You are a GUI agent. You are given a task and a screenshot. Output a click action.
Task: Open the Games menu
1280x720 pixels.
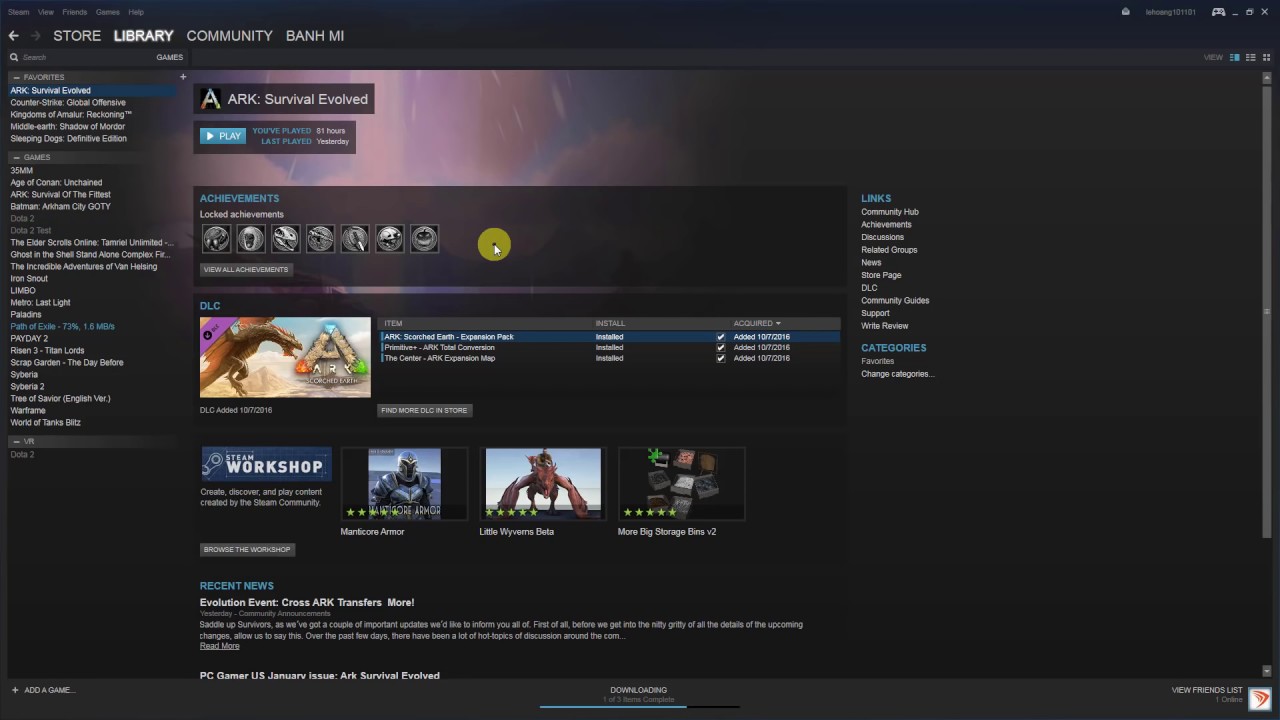108,12
